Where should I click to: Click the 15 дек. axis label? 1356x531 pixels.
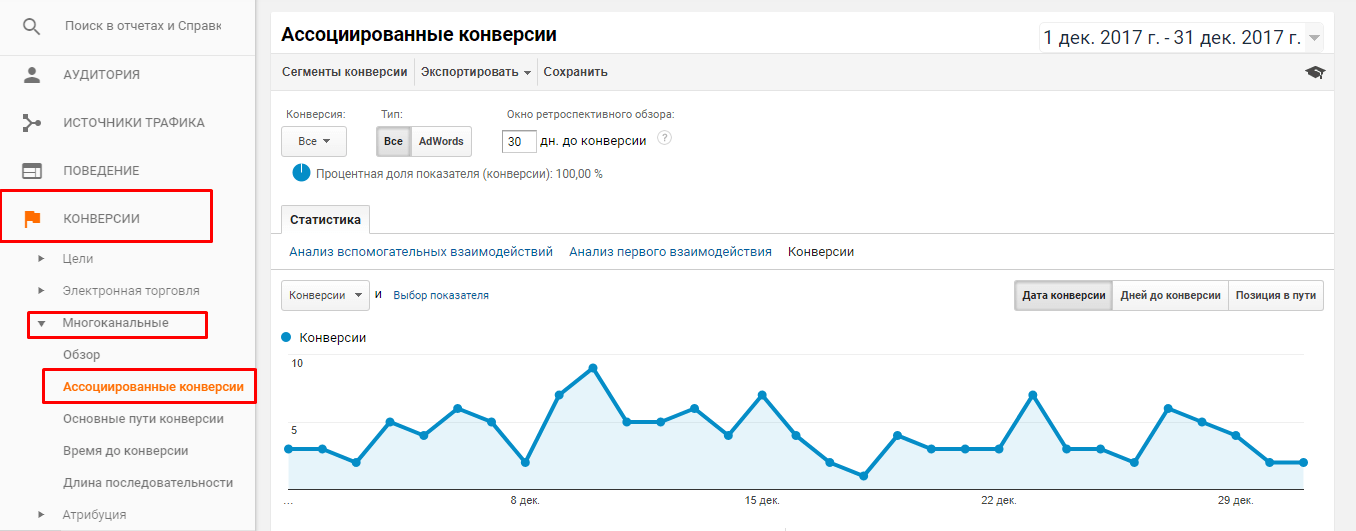(762, 500)
